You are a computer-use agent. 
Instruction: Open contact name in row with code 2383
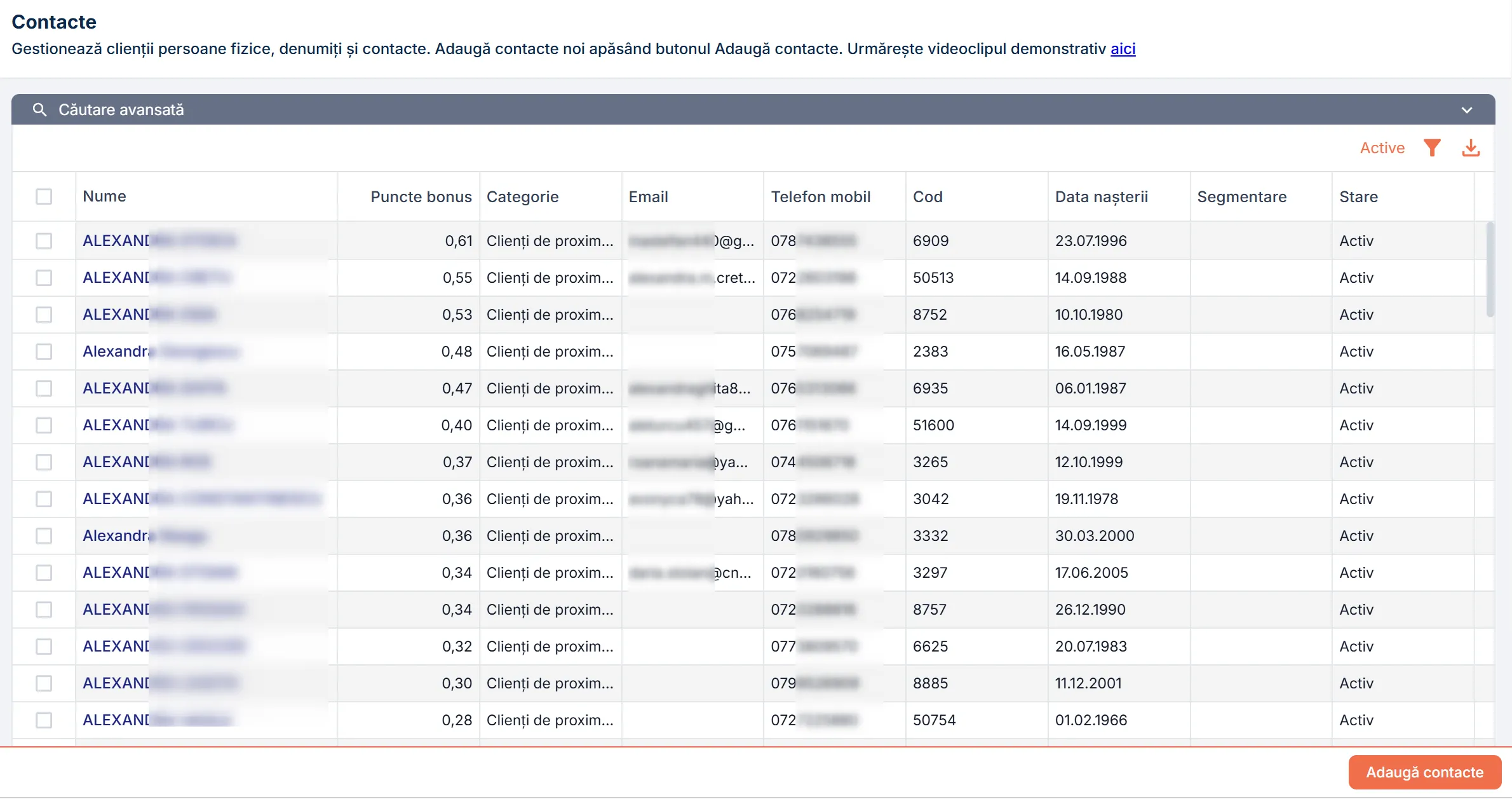tap(160, 352)
